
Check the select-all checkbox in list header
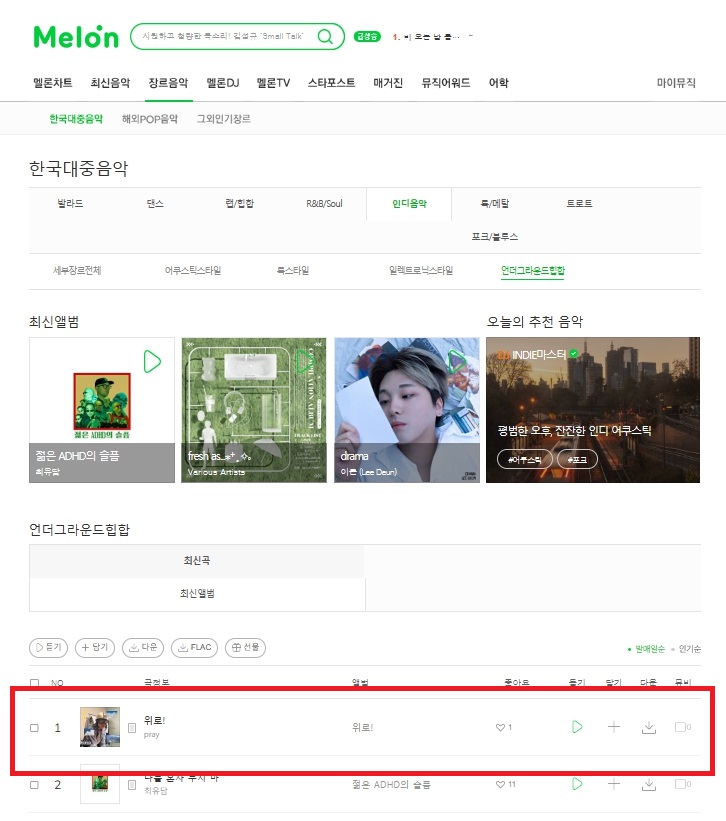(x=35, y=683)
